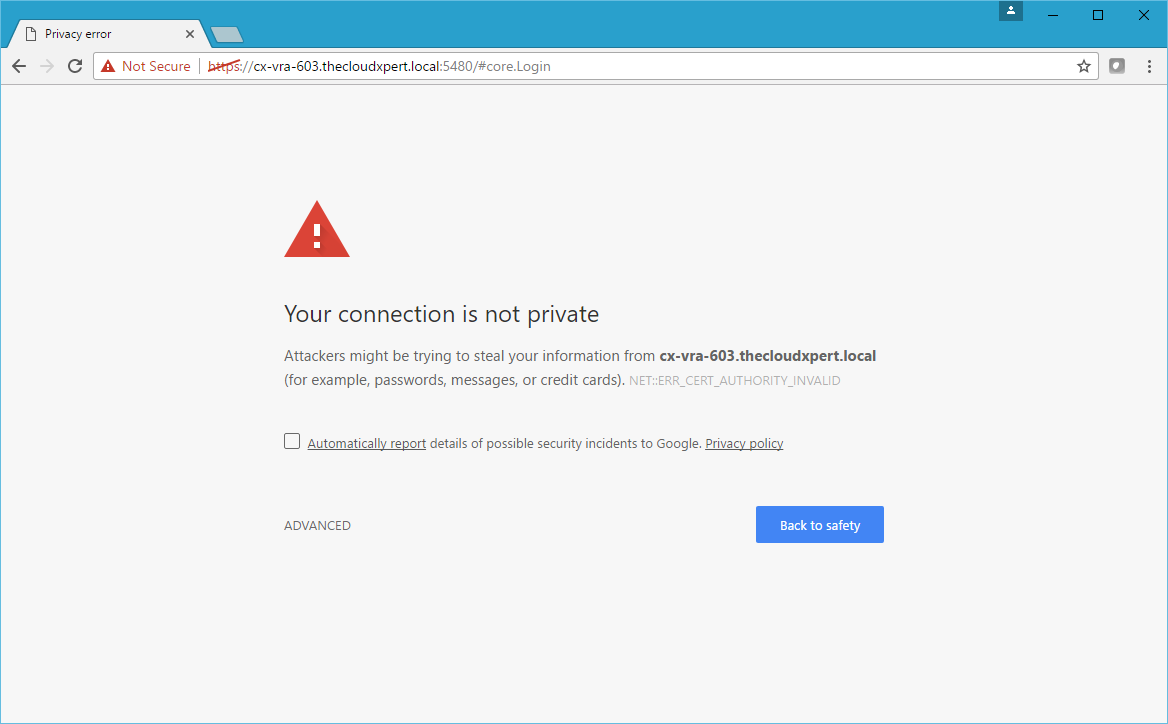
Task: Open the Privacy policy link
Action: click(x=744, y=443)
